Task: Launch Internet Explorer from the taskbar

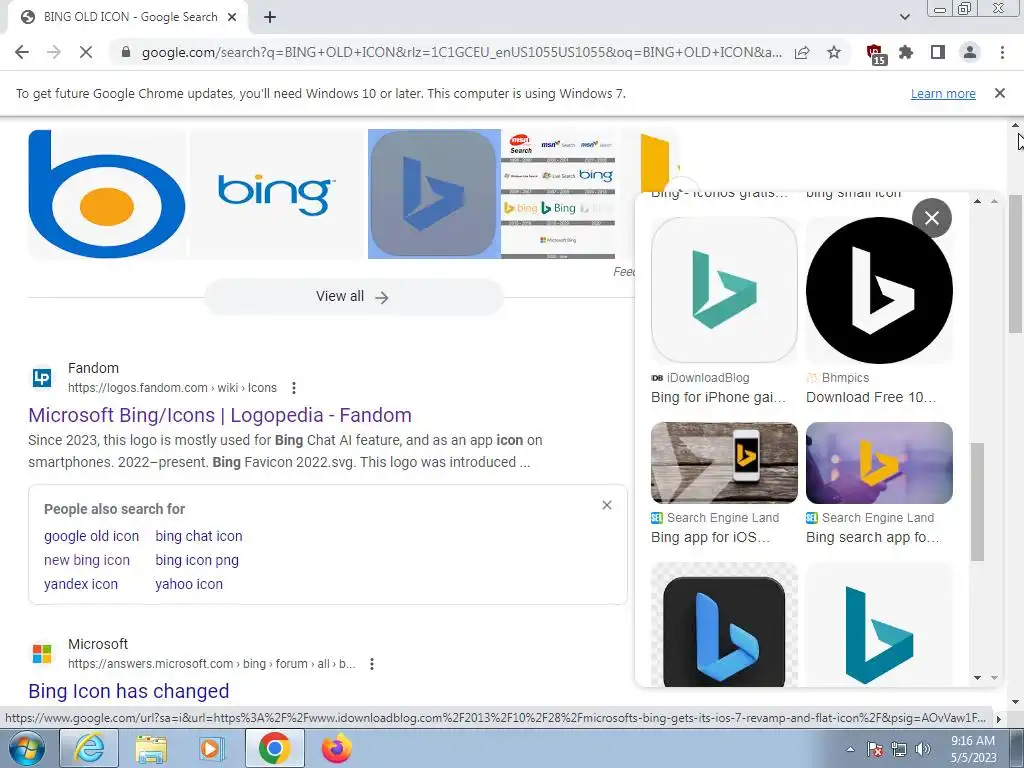Action: click(89, 748)
